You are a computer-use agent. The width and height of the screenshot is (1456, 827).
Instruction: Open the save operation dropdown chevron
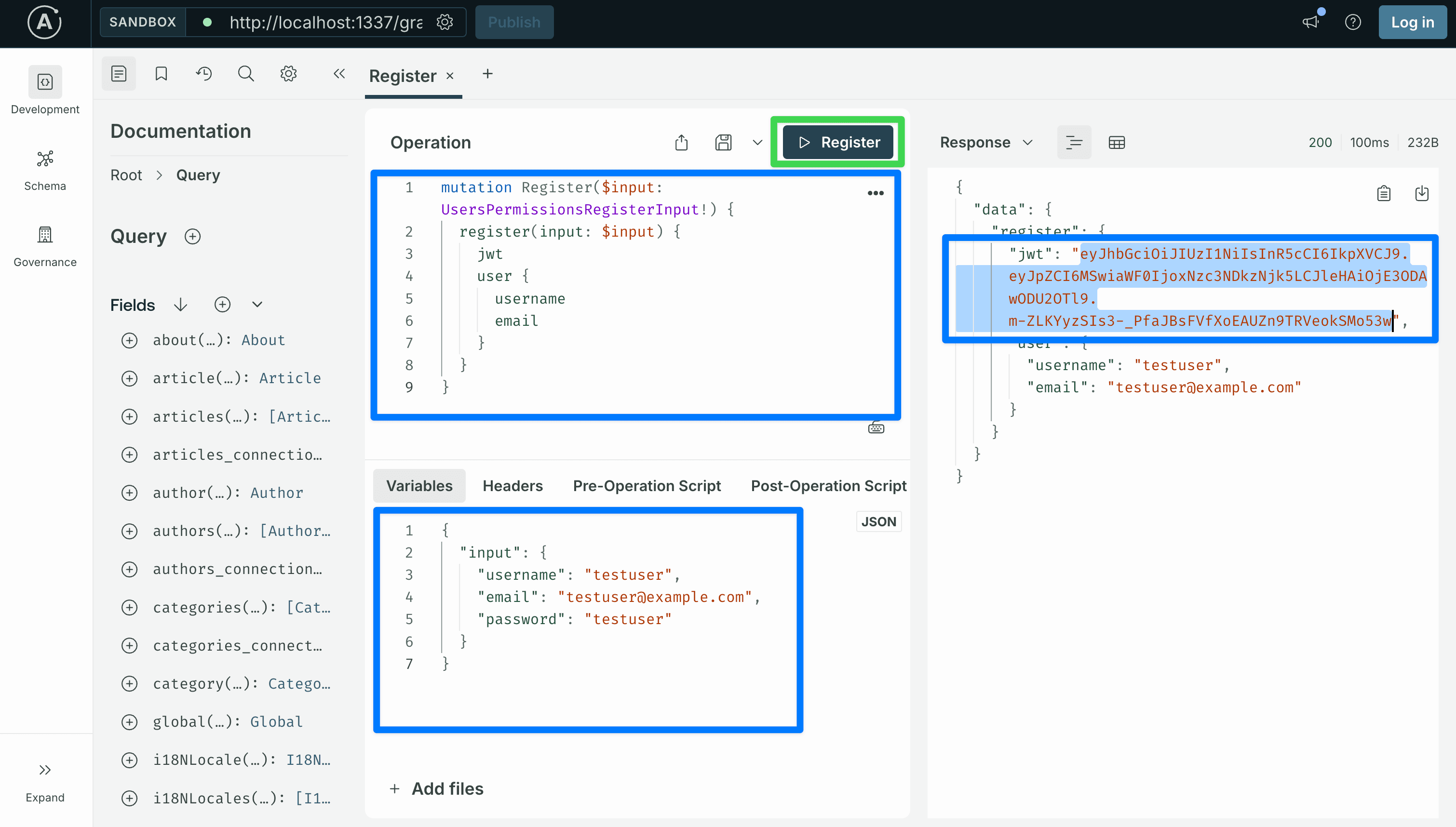pyautogui.click(x=757, y=143)
